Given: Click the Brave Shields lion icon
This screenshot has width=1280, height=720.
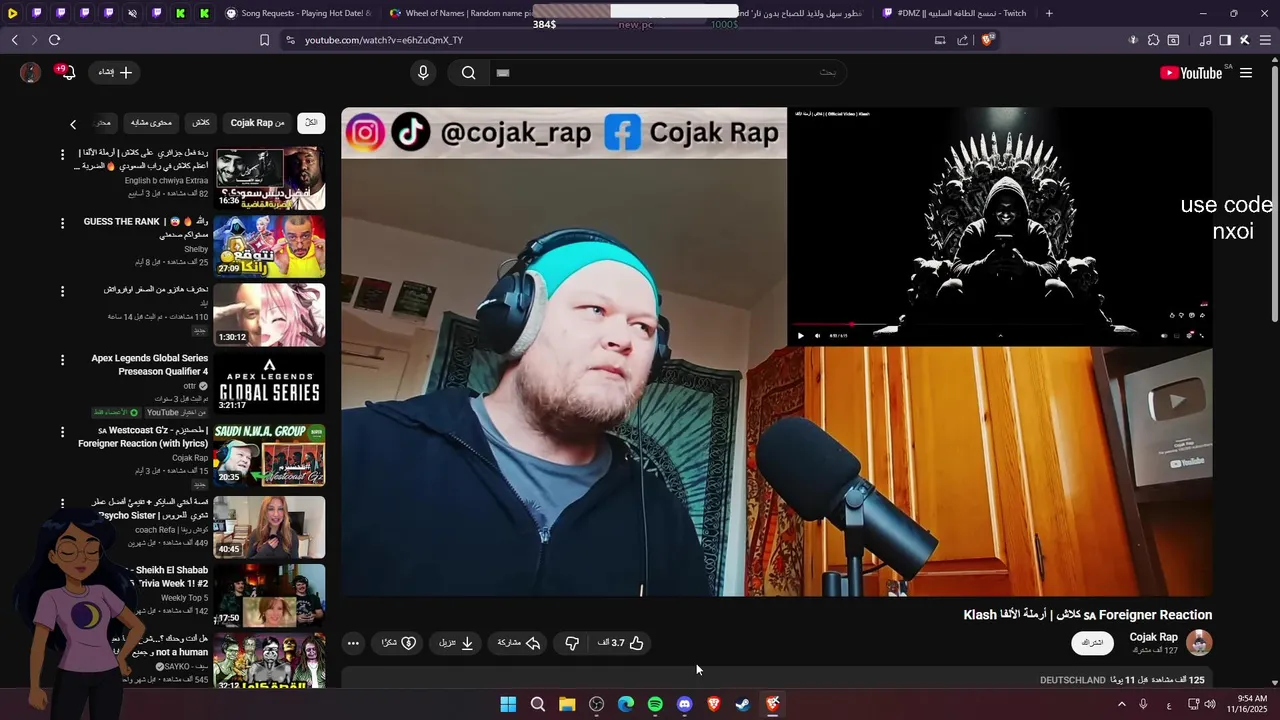Looking at the screenshot, I should [987, 40].
